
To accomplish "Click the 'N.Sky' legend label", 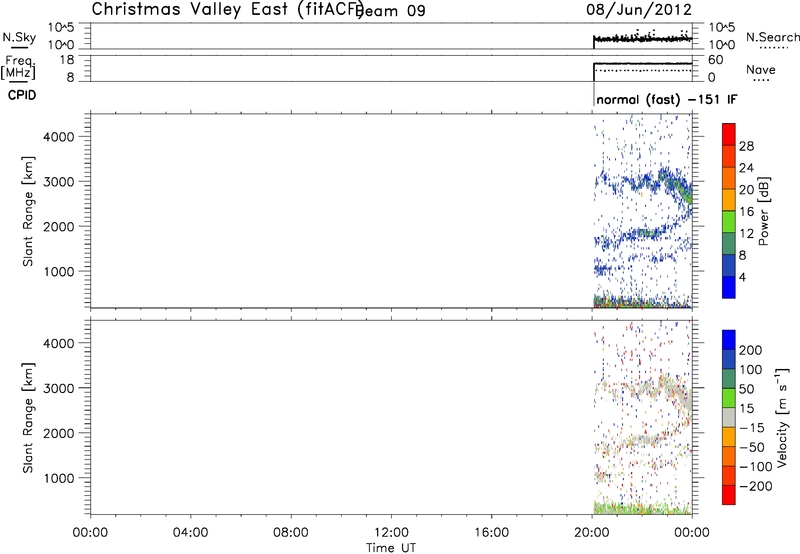I will (19, 37).
